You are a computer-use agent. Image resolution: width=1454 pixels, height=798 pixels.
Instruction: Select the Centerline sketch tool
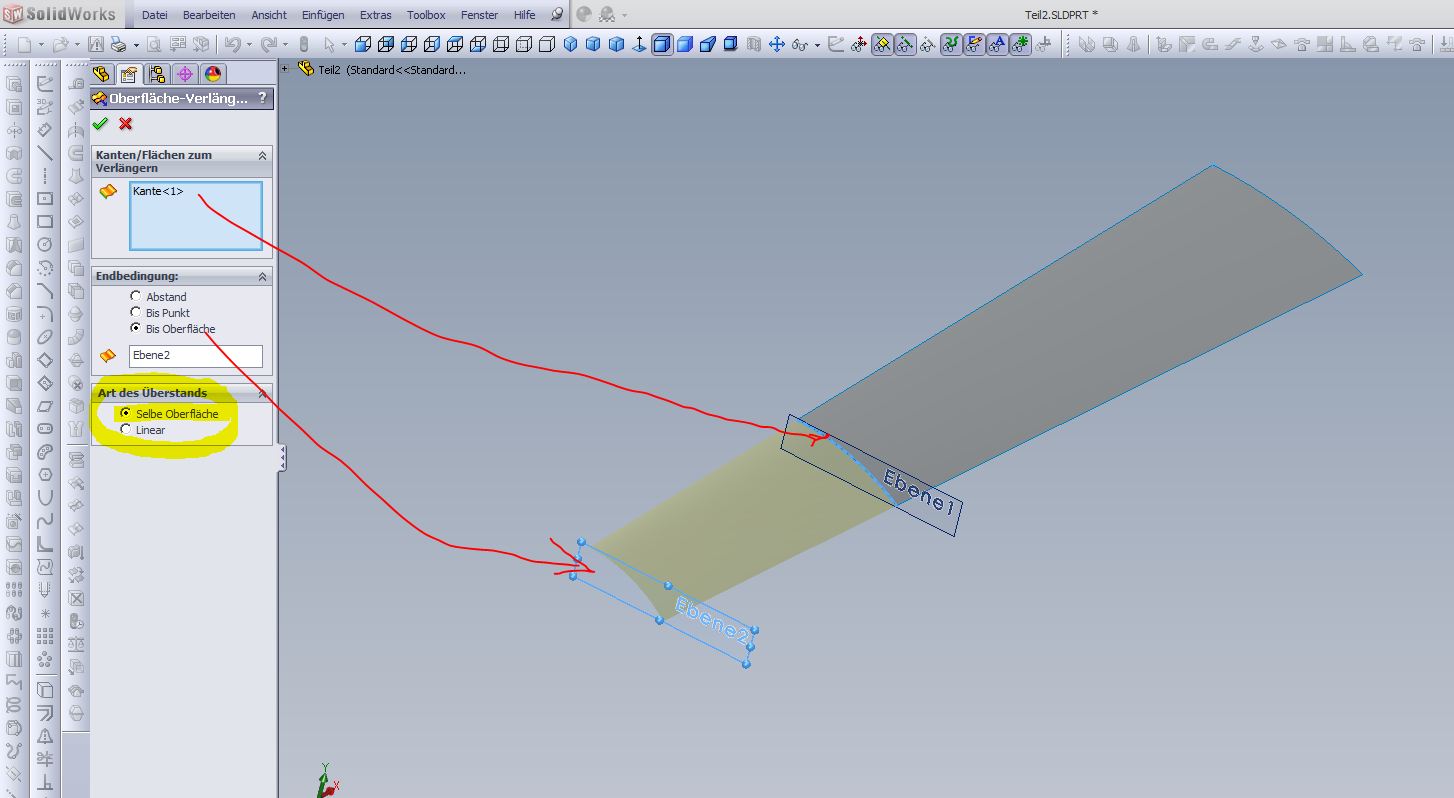click(45, 176)
